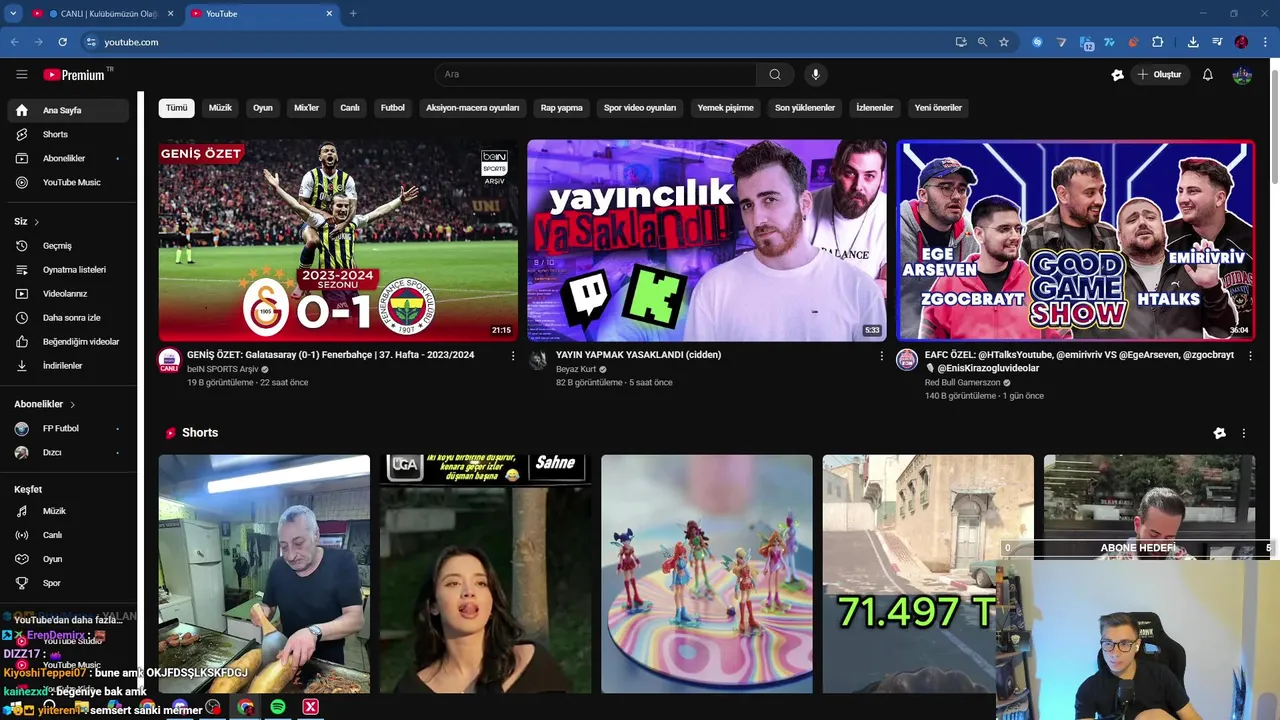
Task: Bookmark this page with star icon
Action: (x=1004, y=42)
